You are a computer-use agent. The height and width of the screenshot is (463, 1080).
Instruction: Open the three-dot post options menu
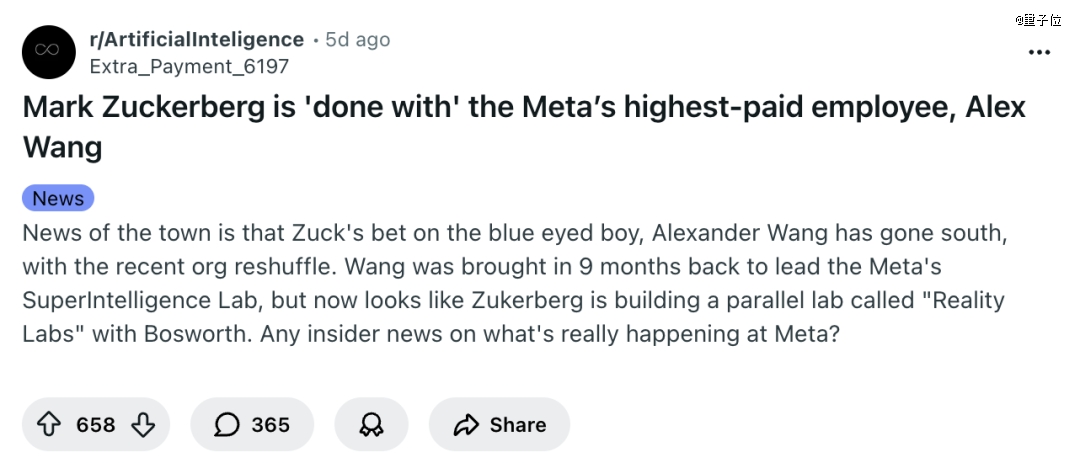pyautogui.click(x=1039, y=52)
